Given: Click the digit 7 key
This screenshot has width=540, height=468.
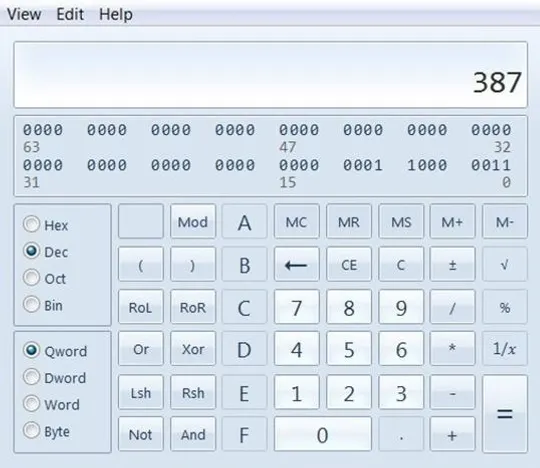Looking at the screenshot, I should tap(297, 307).
